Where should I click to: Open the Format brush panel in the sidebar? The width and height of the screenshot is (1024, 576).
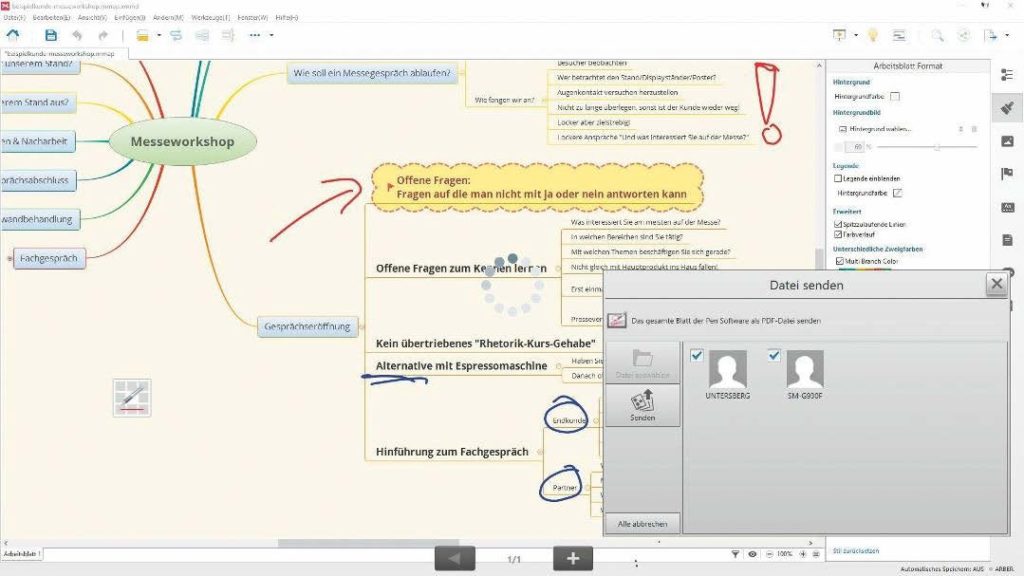click(x=1007, y=108)
